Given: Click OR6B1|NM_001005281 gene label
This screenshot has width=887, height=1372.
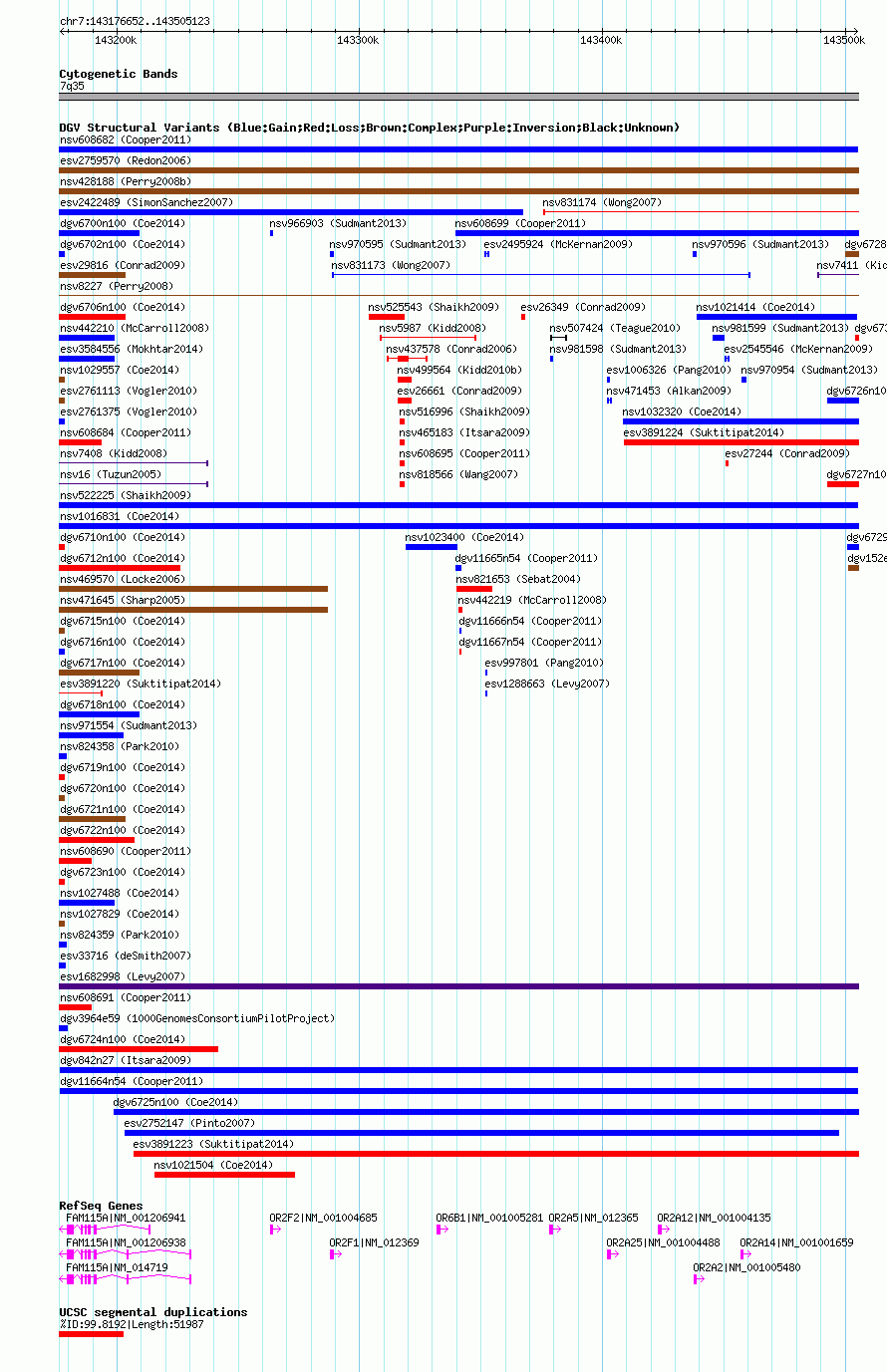Looking at the screenshot, I should (490, 1218).
